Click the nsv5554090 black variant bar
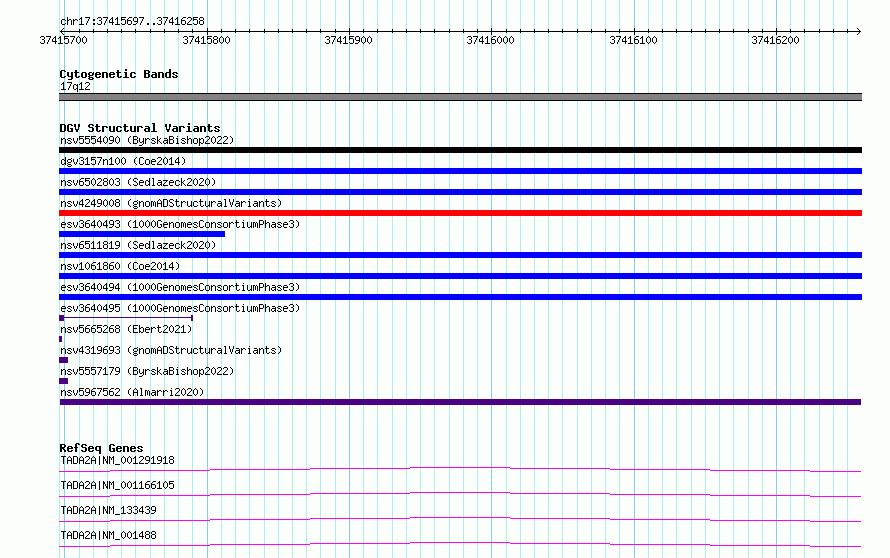Image resolution: width=890 pixels, height=558 pixels. 460,150
